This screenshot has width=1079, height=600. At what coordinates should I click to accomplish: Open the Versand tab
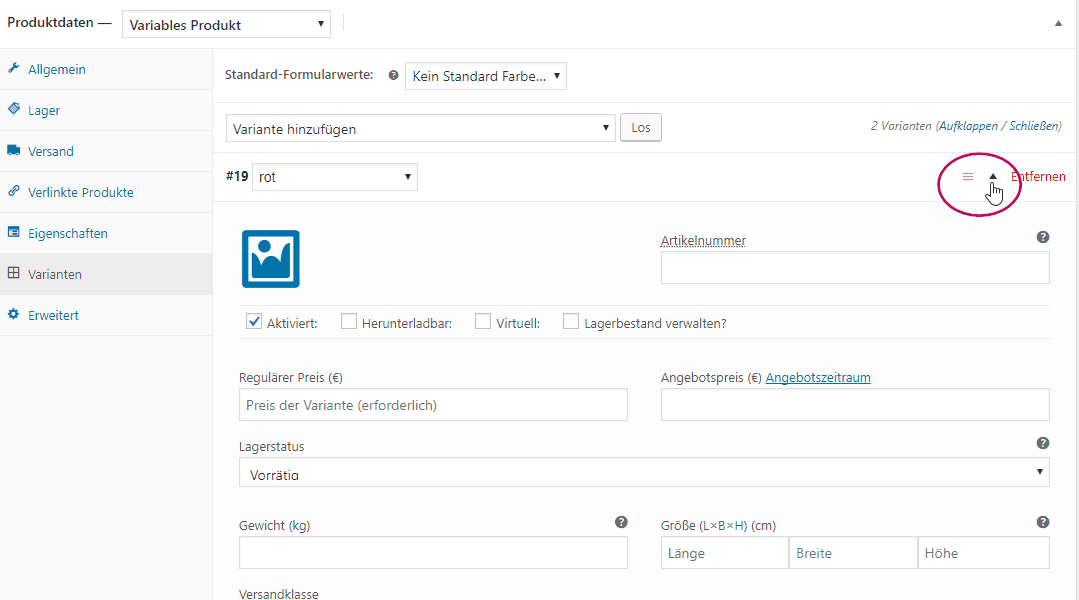pyautogui.click(x=50, y=151)
